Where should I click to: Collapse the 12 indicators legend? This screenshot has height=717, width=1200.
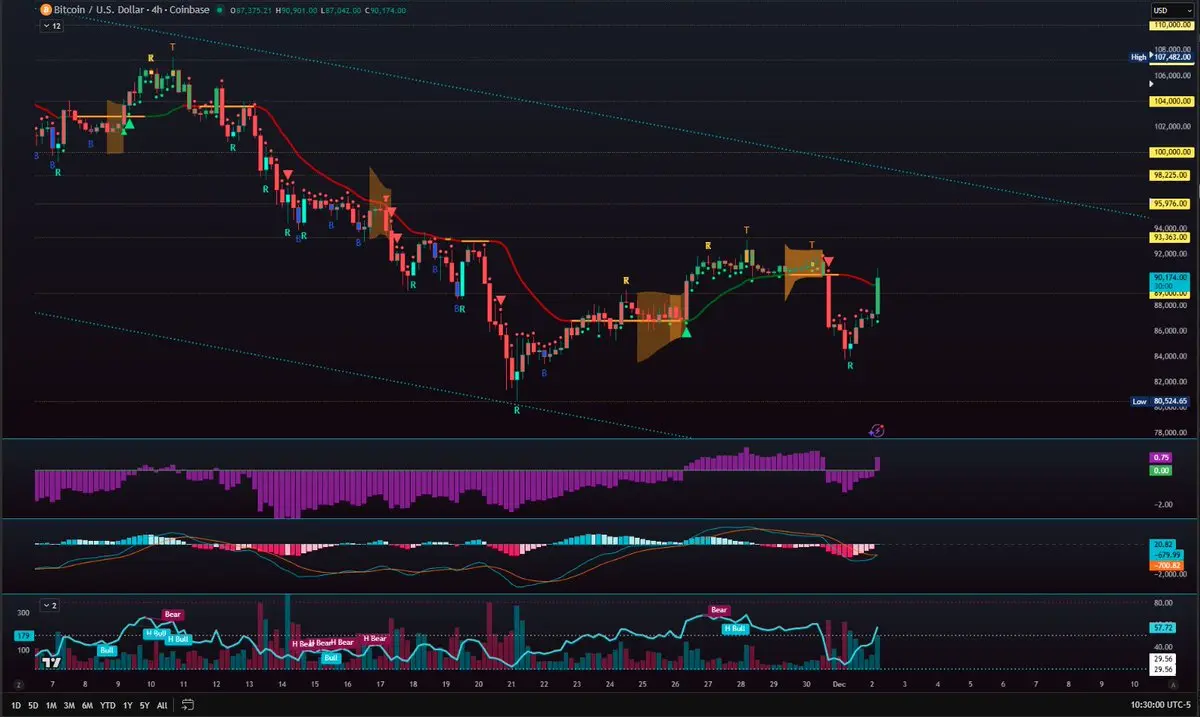click(x=51, y=27)
